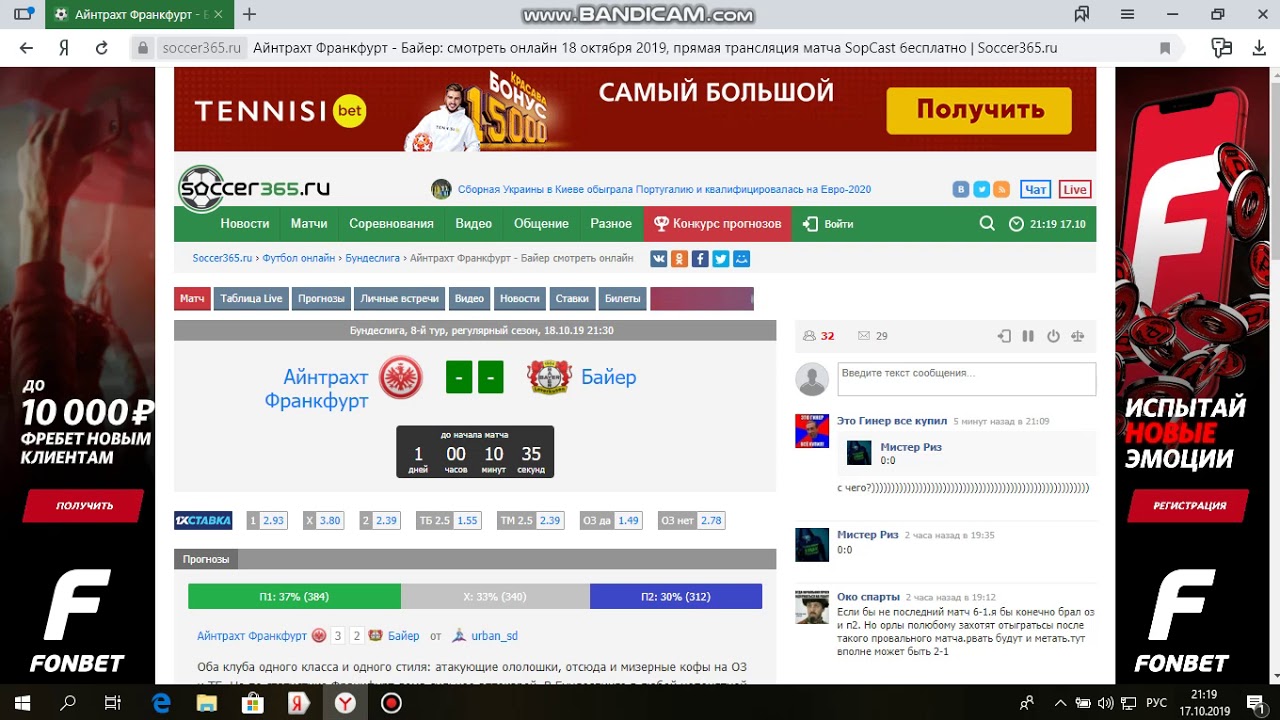Open the VK icon beside the Чат button
Viewport: 1280px width, 720px height.
pyautogui.click(x=961, y=189)
